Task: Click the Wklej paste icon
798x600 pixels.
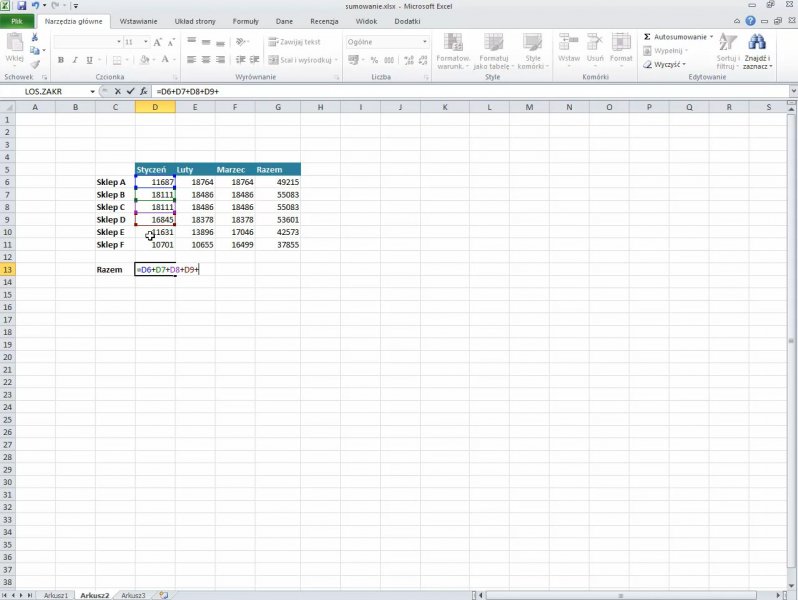Action: pos(14,48)
